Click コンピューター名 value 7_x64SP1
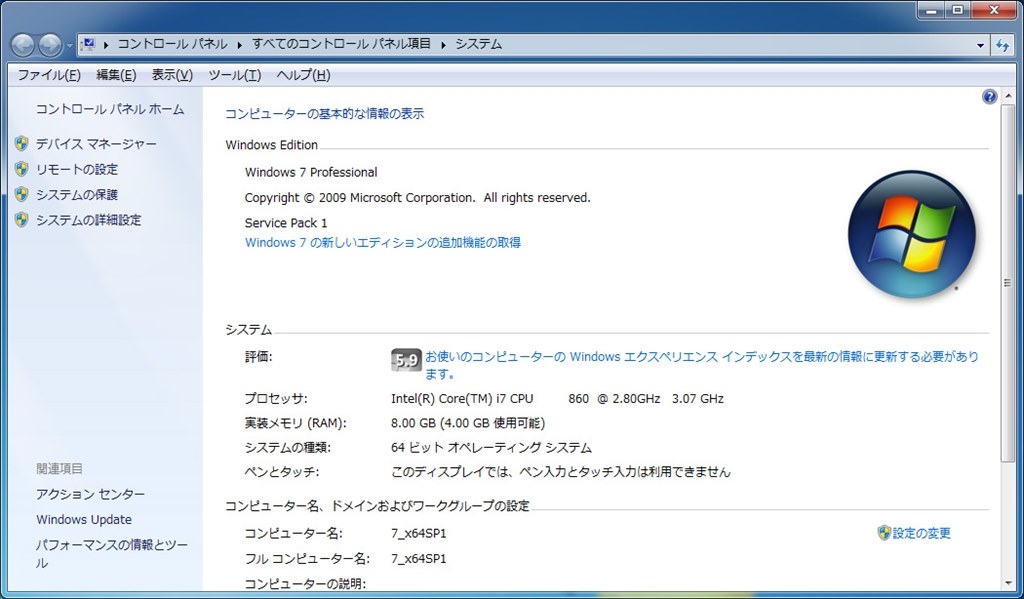The width and height of the screenshot is (1024, 599). point(419,534)
